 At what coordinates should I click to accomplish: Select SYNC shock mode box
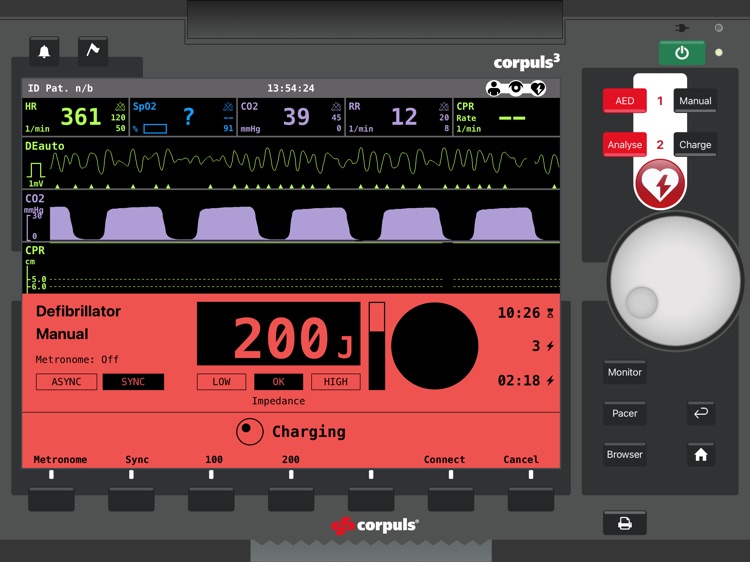click(x=133, y=382)
